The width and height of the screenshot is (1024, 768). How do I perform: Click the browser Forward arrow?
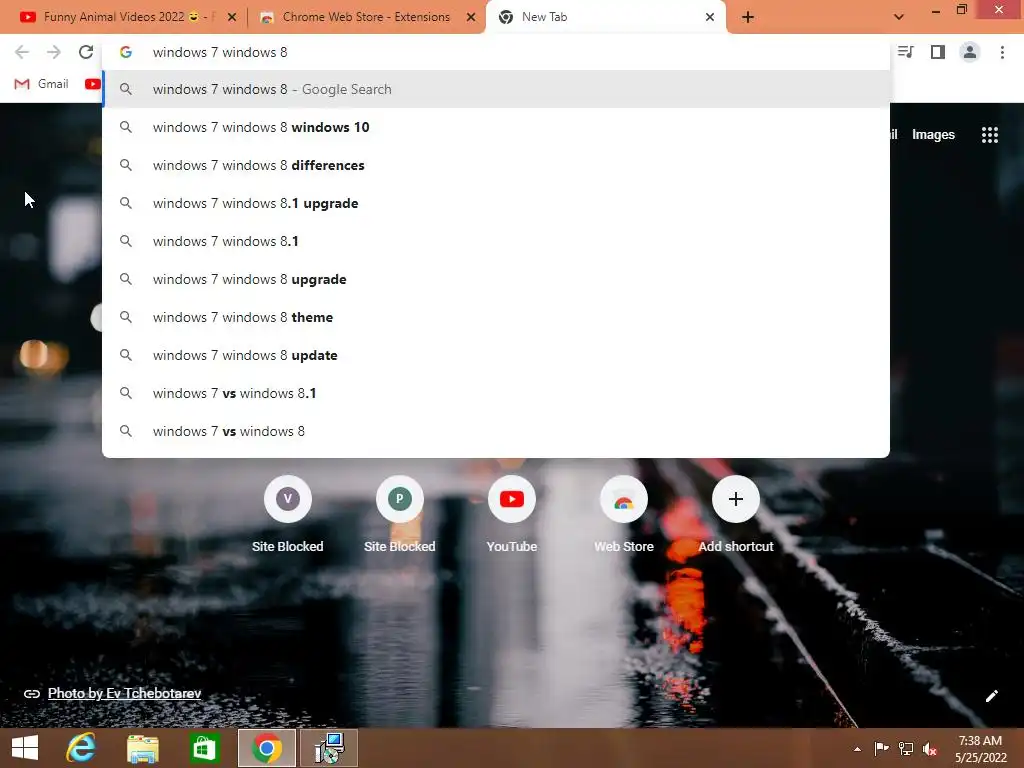(x=54, y=52)
